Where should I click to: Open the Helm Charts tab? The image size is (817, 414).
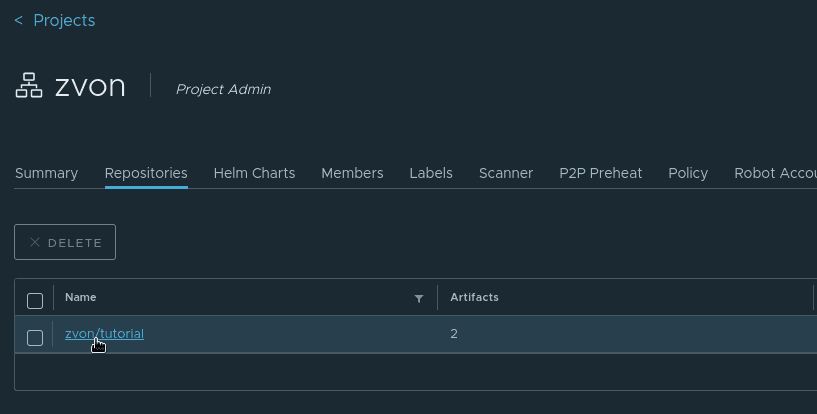[x=254, y=173]
